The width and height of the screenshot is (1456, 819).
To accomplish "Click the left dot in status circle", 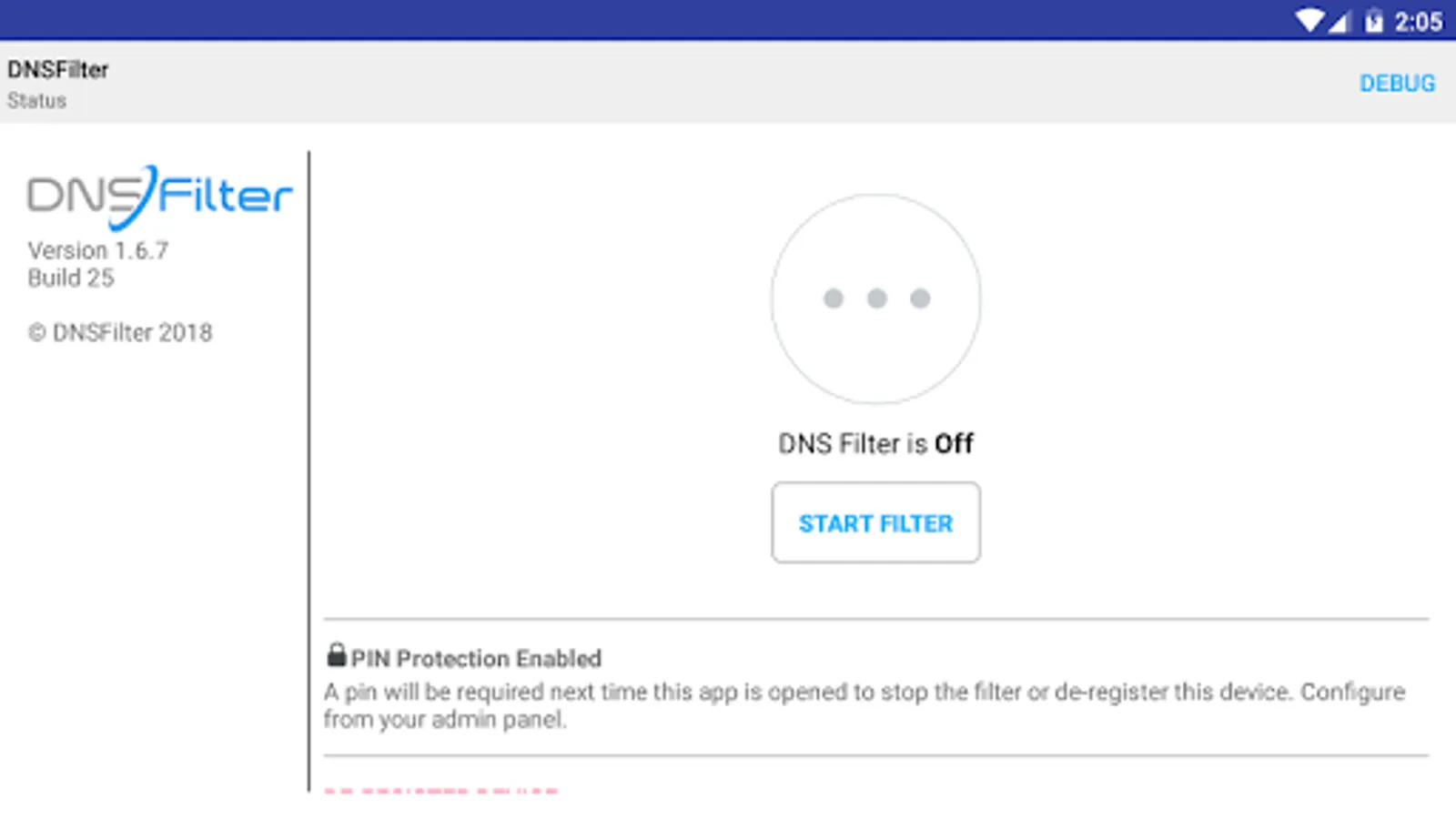I will (833, 298).
